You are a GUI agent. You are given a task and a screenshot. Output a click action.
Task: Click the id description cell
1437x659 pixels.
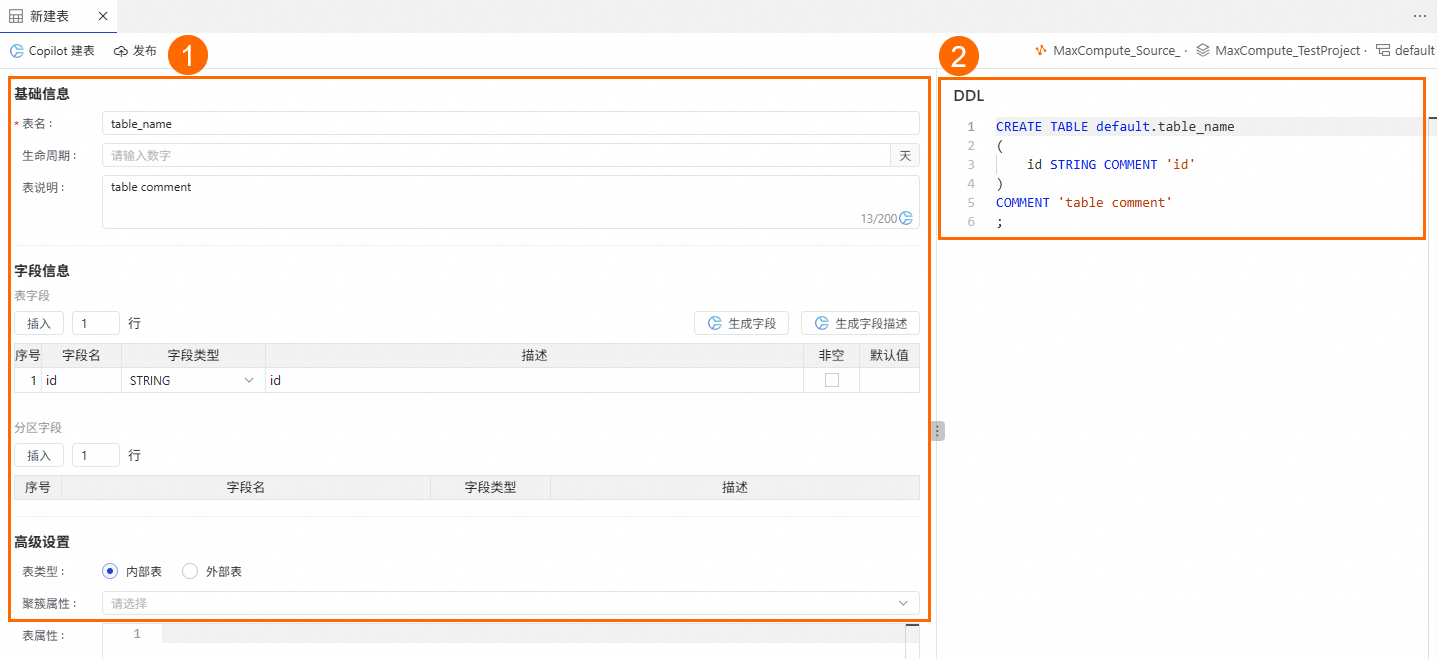[x=535, y=380]
